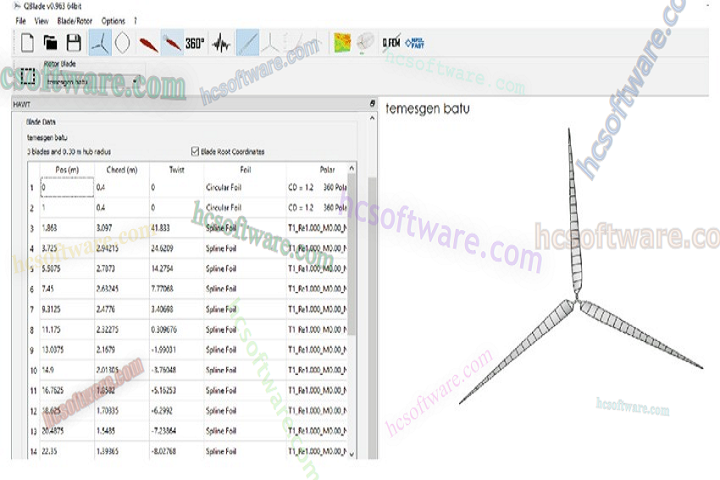Select chord value 2.1679 in row 9

coord(122,350)
